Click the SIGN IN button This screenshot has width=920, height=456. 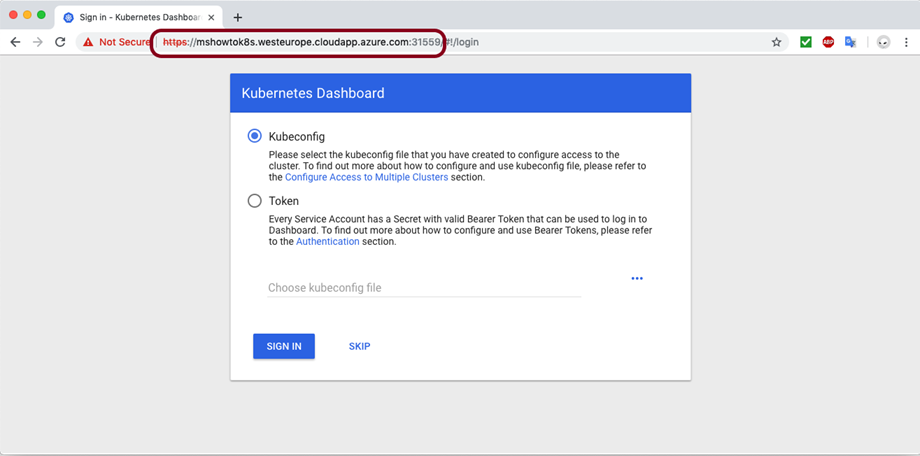[284, 346]
